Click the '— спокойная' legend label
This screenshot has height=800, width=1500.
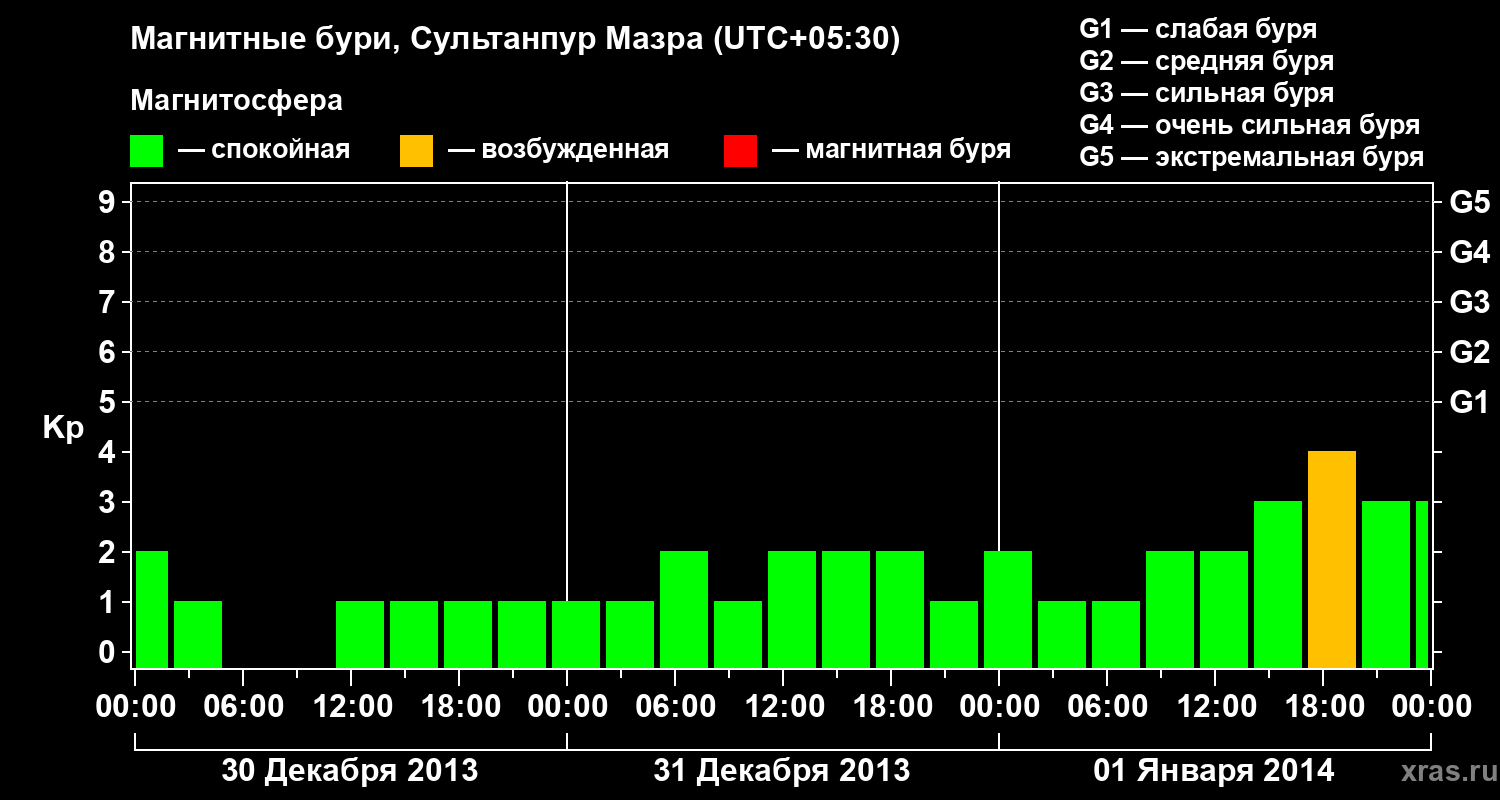(x=264, y=151)
